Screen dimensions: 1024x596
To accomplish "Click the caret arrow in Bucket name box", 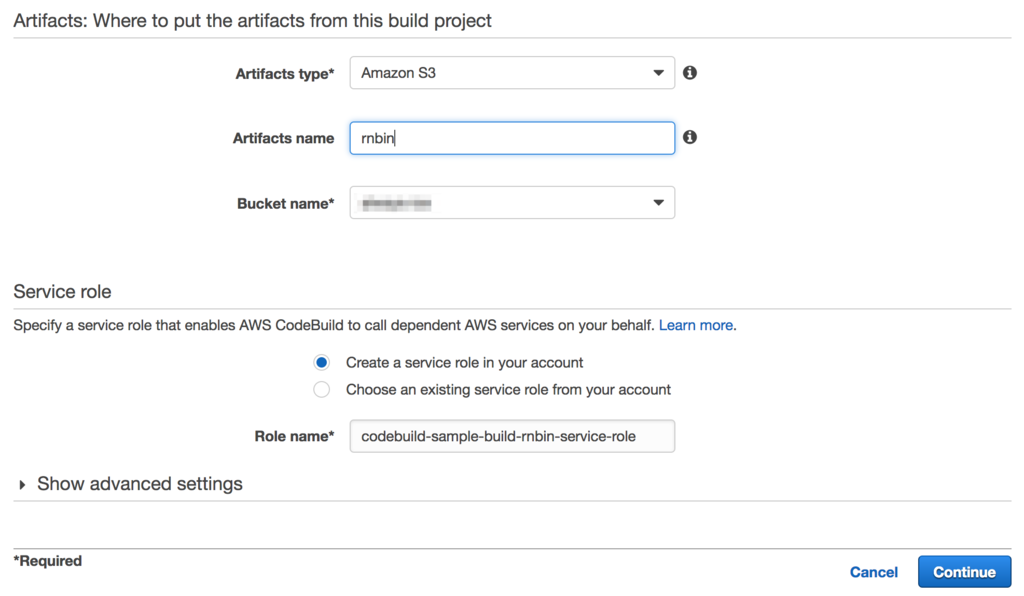I will pyautogui.click(x=658, y=203).
